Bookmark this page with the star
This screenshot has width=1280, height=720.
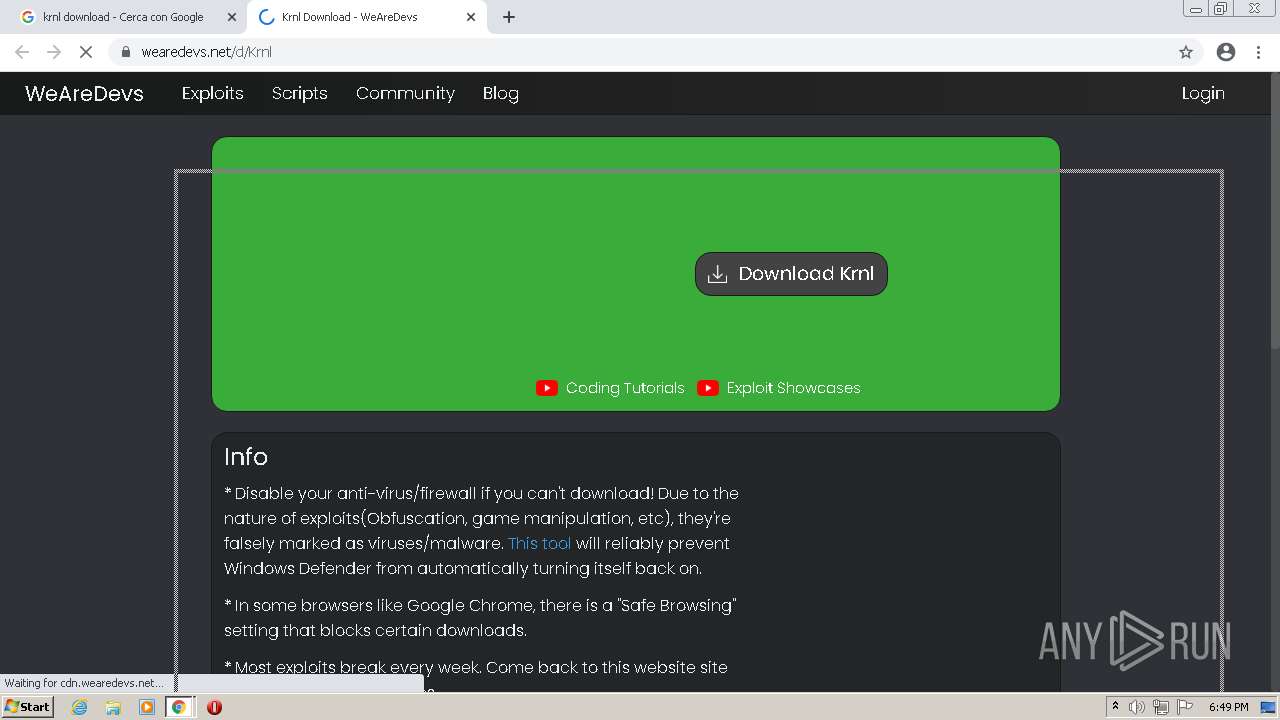[1186, 52]
